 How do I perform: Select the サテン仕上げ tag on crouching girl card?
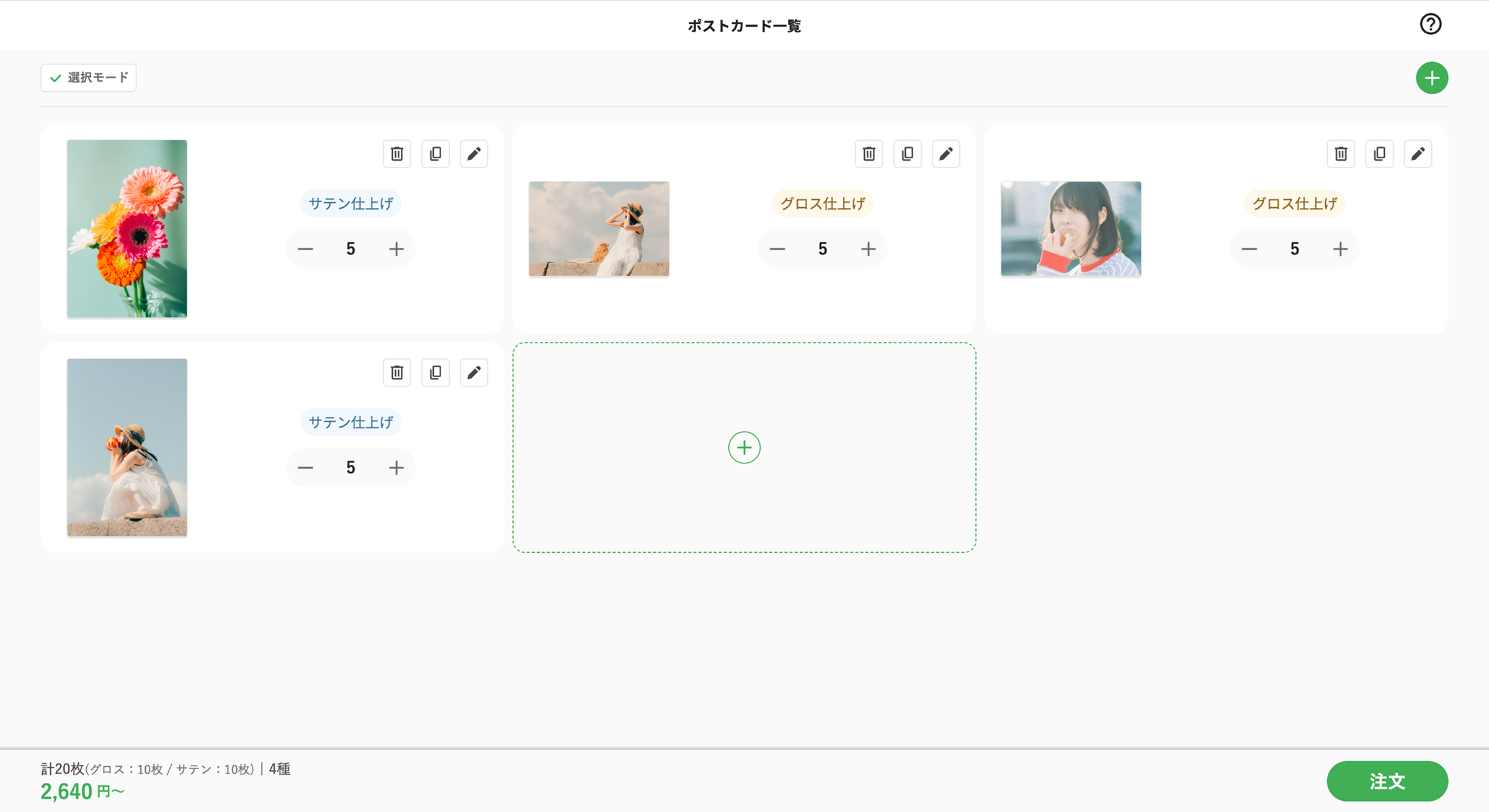click(x=351, y=422)
